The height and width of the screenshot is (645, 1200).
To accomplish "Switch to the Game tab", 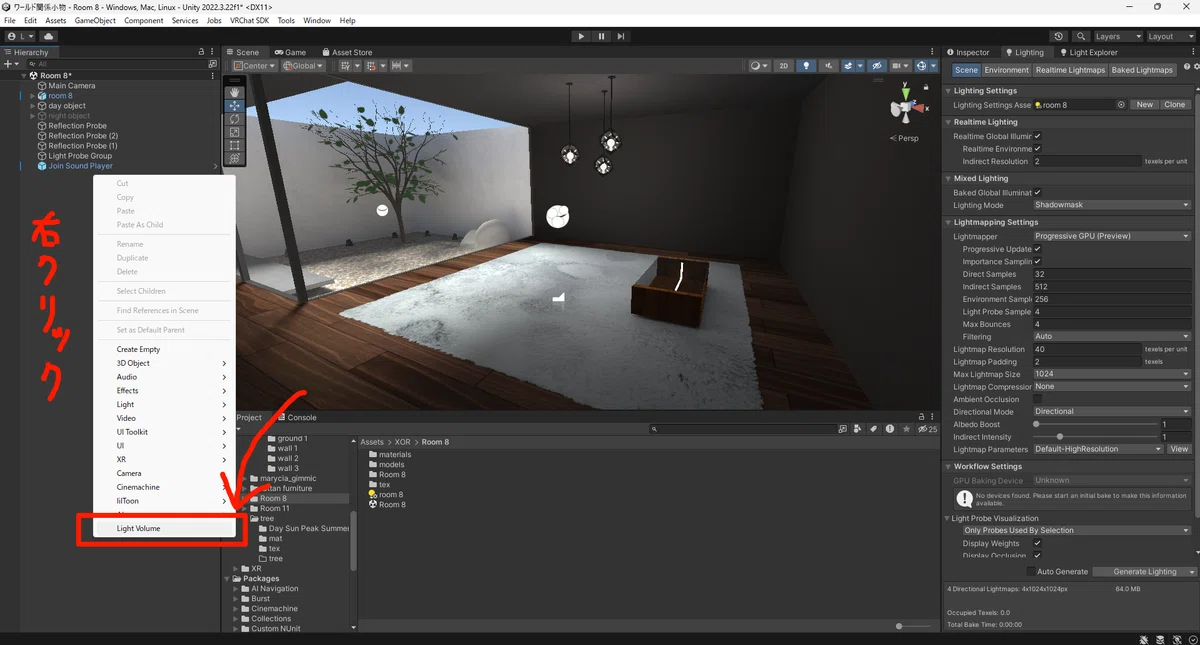I will [290, 52].
